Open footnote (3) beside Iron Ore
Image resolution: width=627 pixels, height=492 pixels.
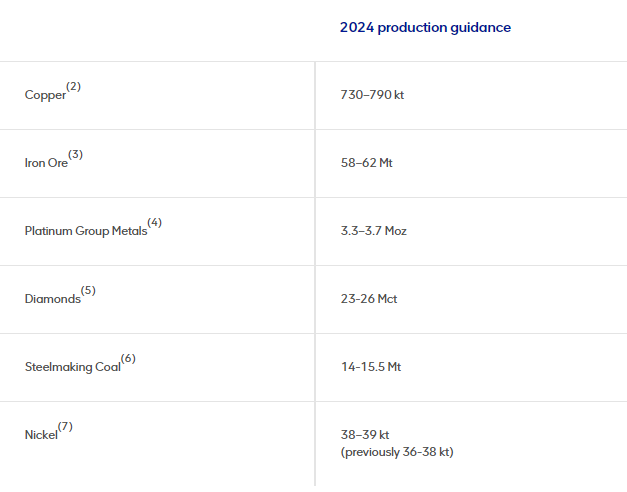click(76, 154)
